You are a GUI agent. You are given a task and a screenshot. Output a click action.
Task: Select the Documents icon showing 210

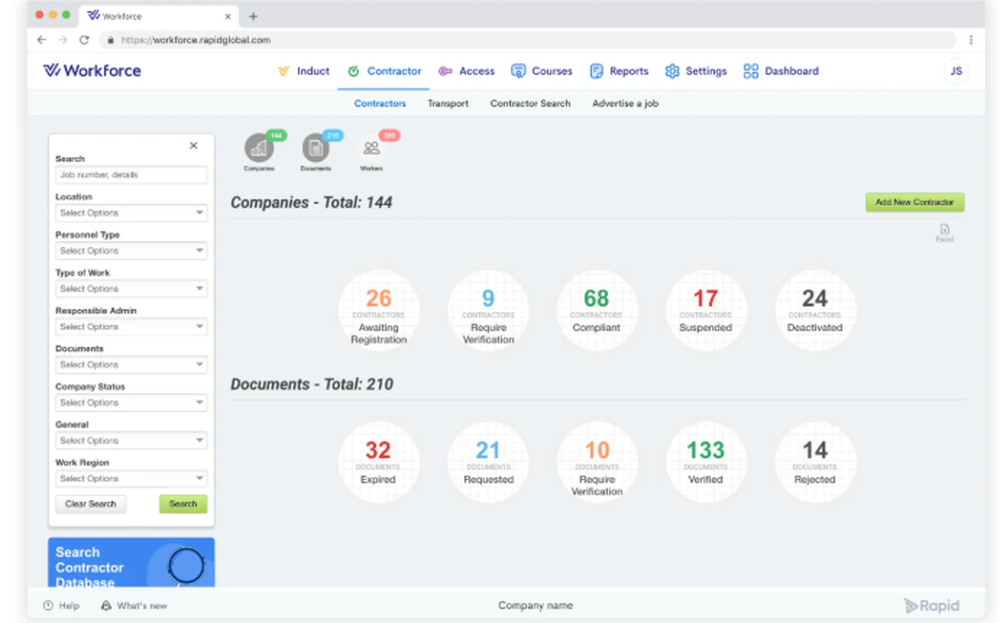click(x=316, y=148)
